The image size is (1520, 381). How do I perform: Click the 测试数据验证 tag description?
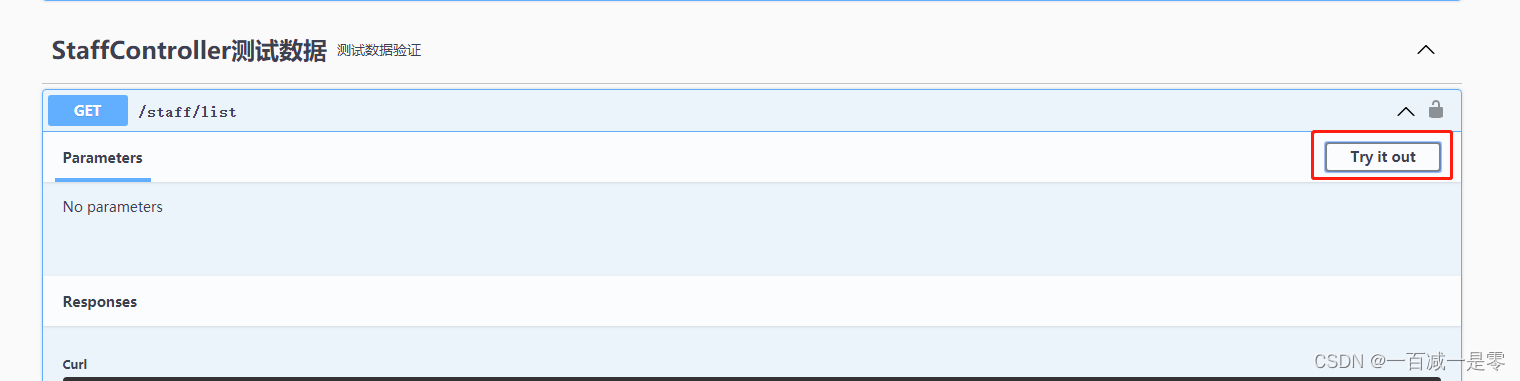tap(379, 50)
